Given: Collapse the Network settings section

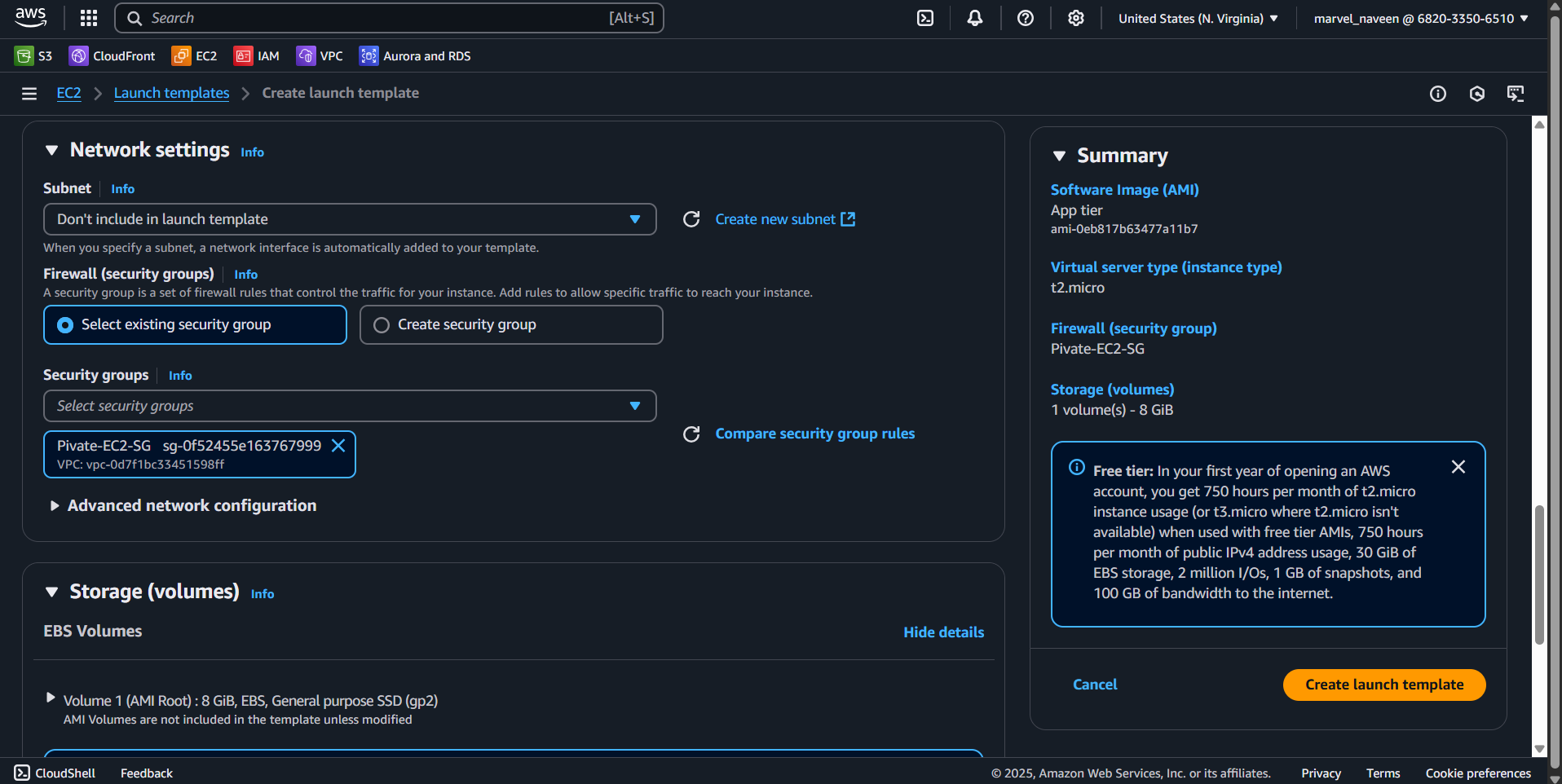Looking at the screenshot, I should (x=52, y=151).
